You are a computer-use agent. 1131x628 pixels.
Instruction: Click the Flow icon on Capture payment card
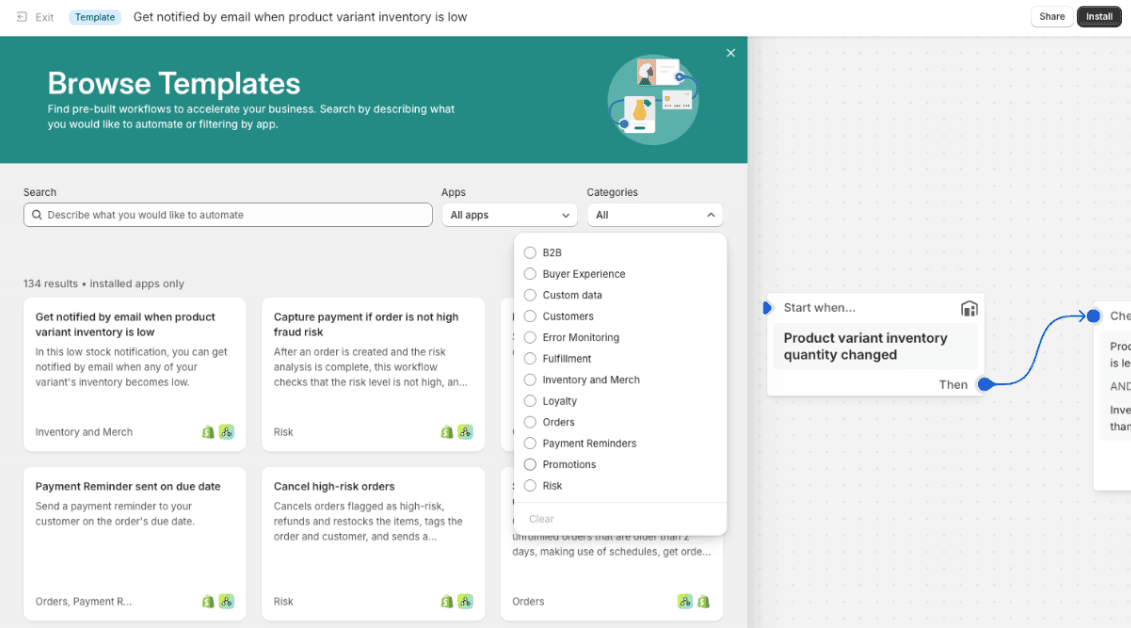click(x=465, y=432)
